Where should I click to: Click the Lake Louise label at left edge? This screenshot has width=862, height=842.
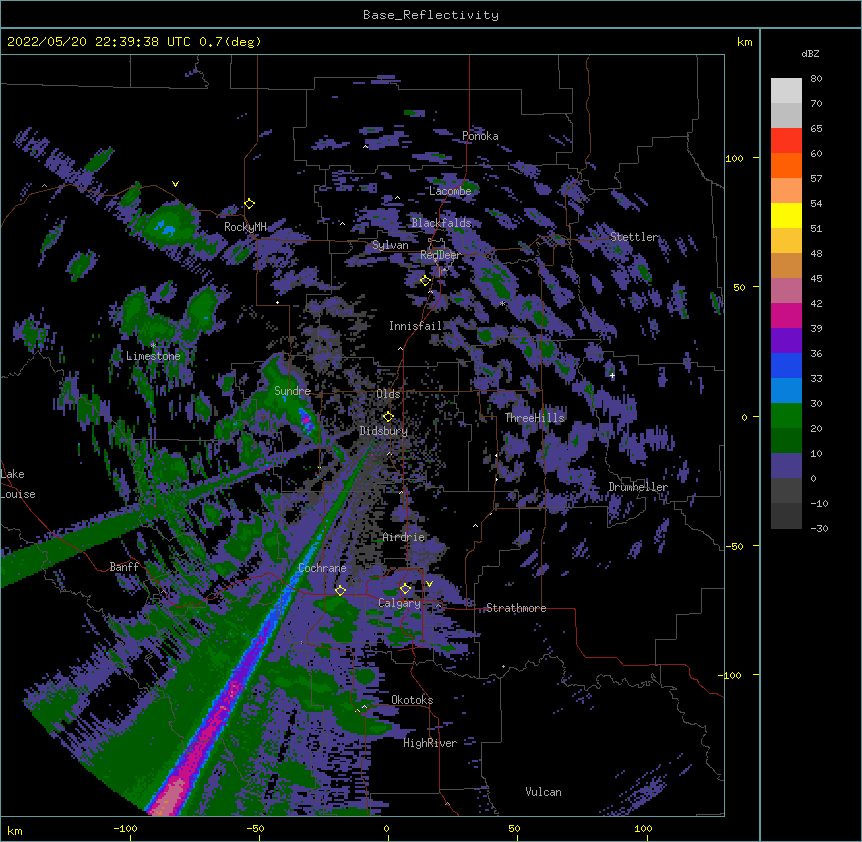point(18,484)
